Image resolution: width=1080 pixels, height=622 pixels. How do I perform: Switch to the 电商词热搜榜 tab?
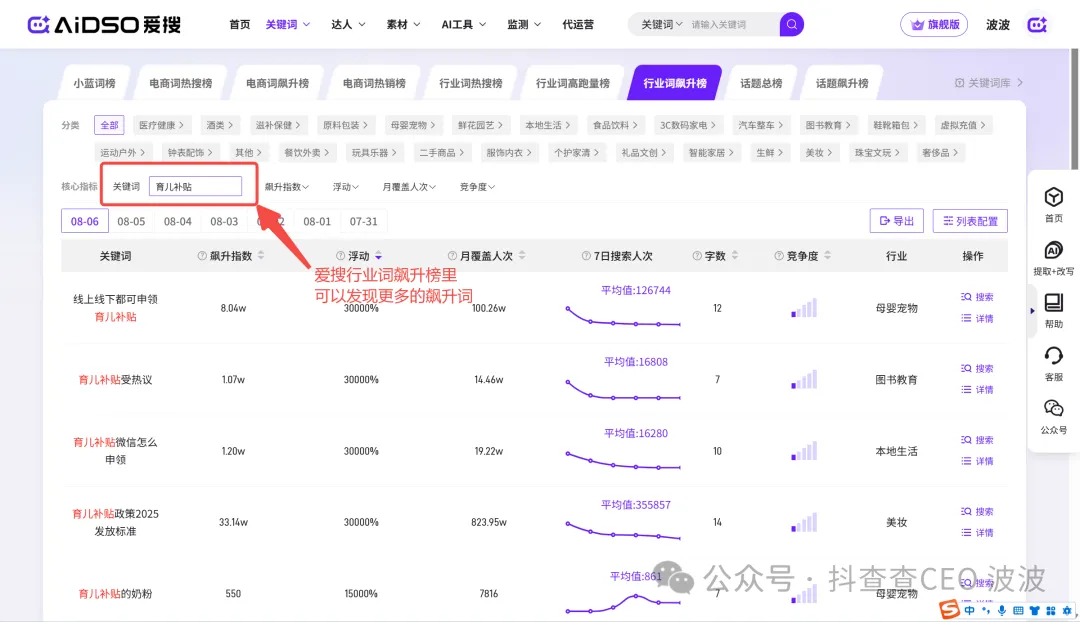tap(181, 84)
